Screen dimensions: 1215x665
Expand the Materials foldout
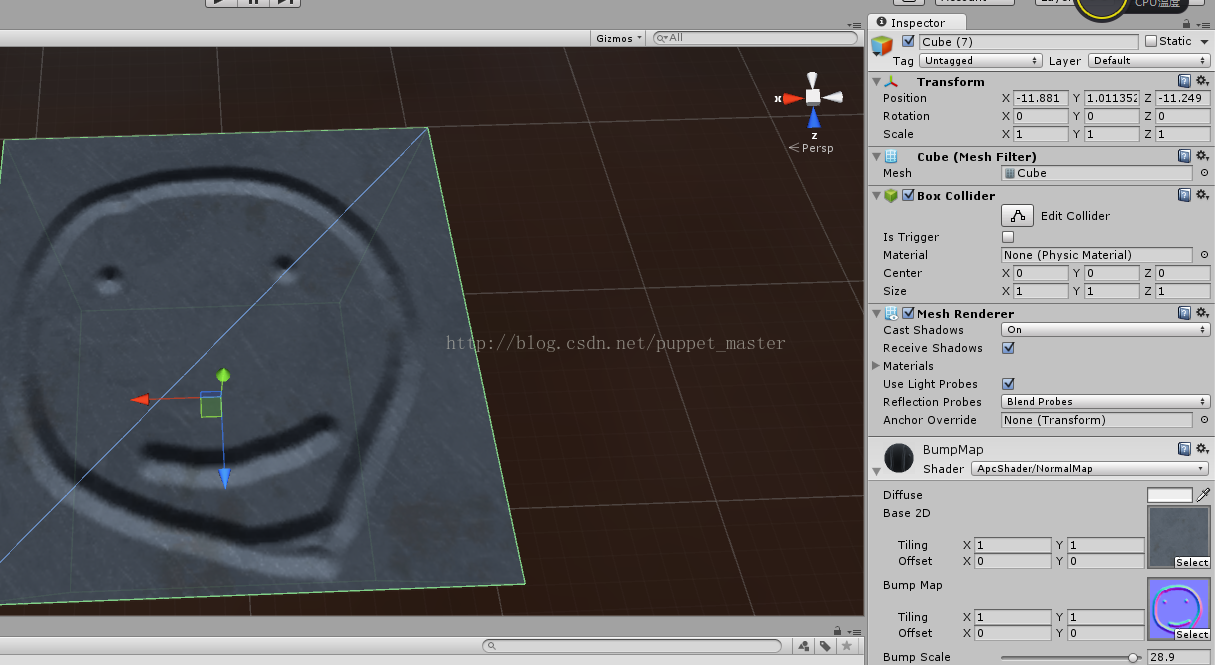pyautogui.click(x=877, y=366)
